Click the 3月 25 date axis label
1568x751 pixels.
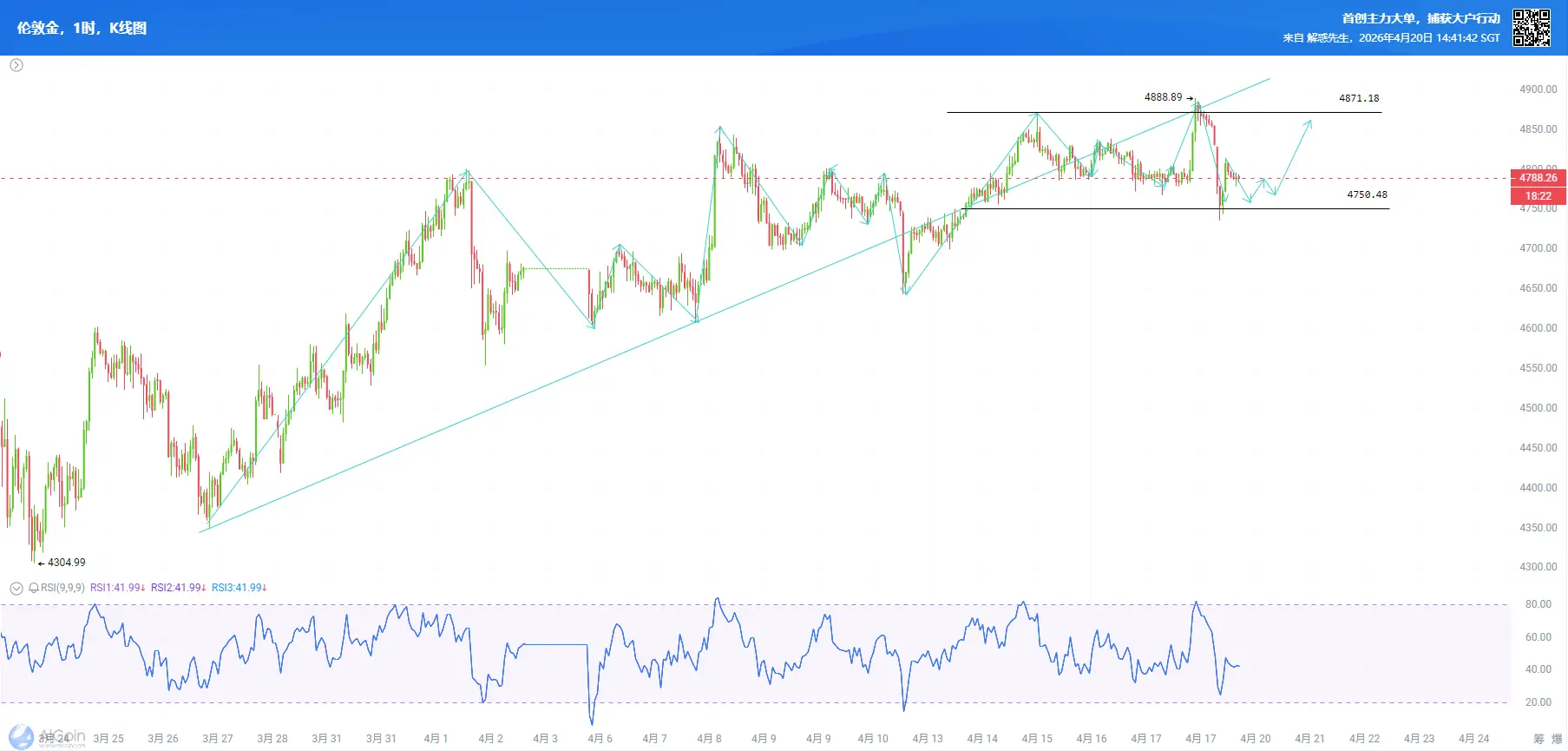click(108, 739)
